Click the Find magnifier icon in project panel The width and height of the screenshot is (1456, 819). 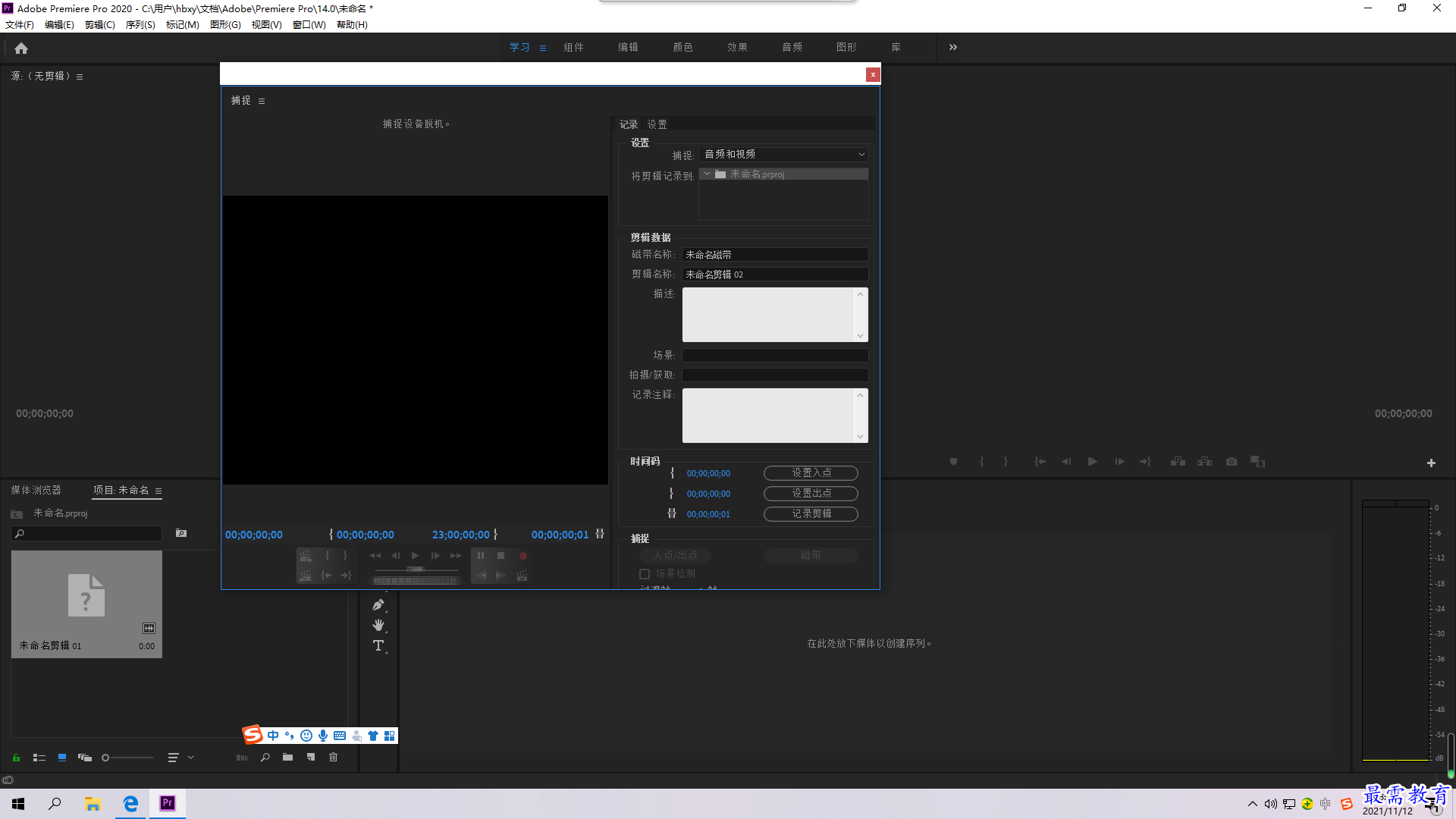pos(265,757)
